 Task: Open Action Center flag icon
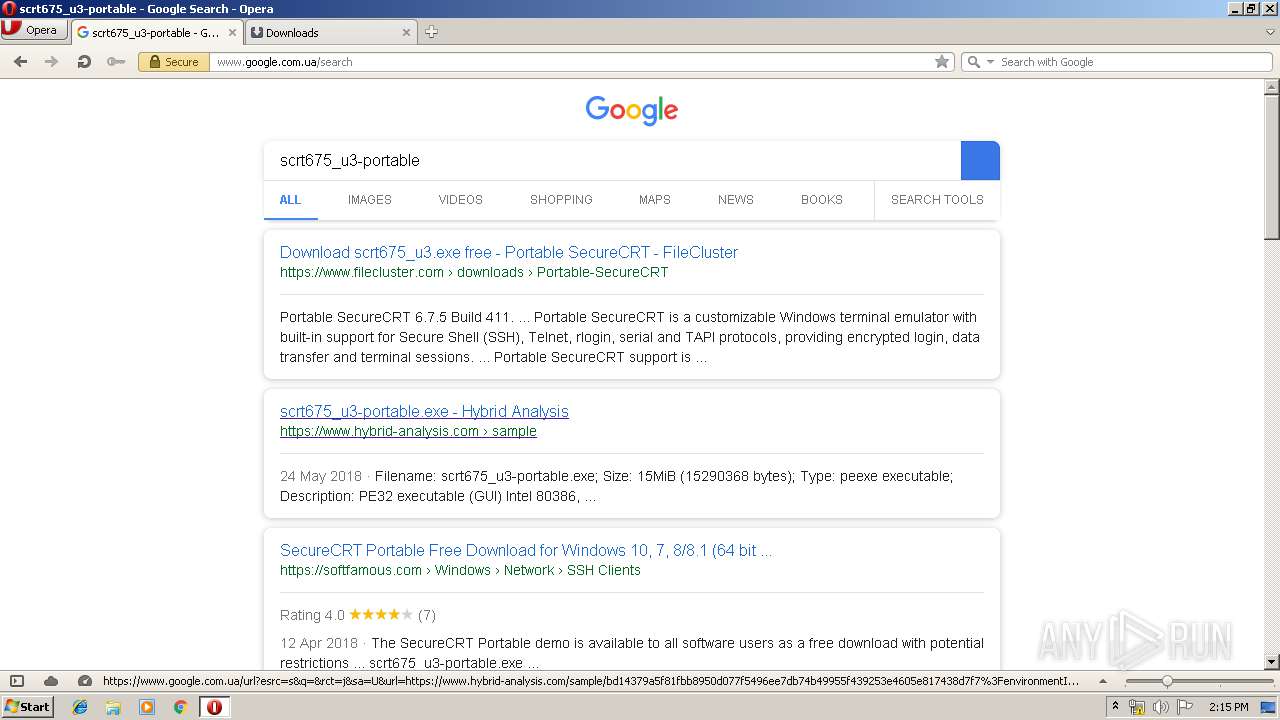pyautogui.click(x=1185, y=707)
